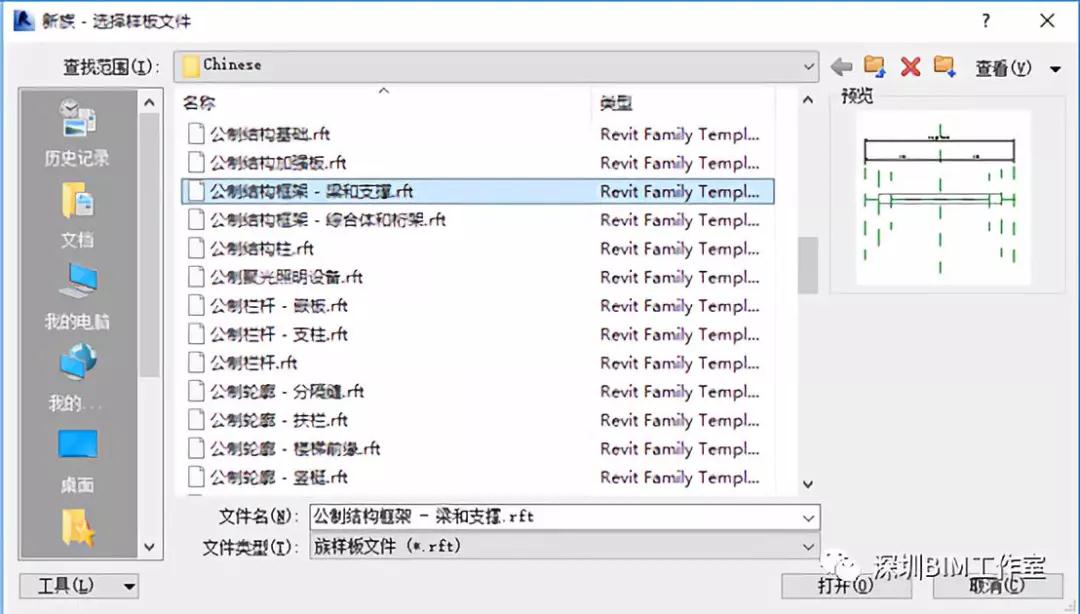Image resolution: width=1080 pixels, height=614 pixels.
Task: Select 公制结构框架 - 梁和支撑.rft
Action: point(477,192)
